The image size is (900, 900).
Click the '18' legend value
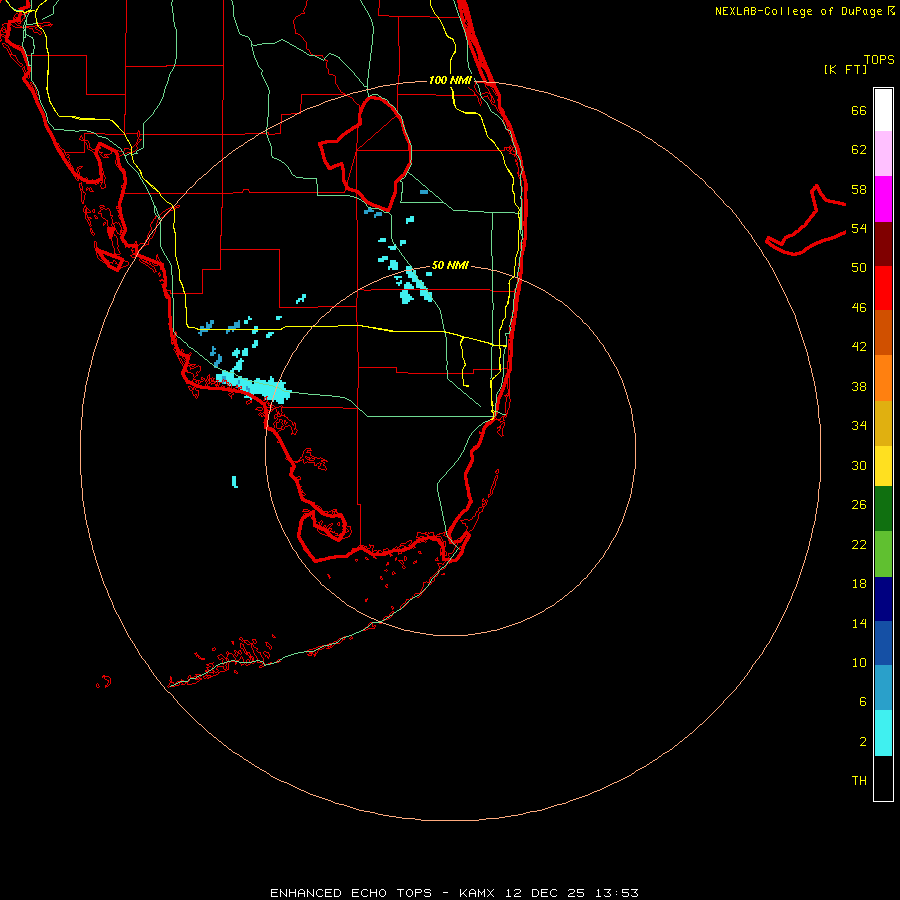(859, 584)
